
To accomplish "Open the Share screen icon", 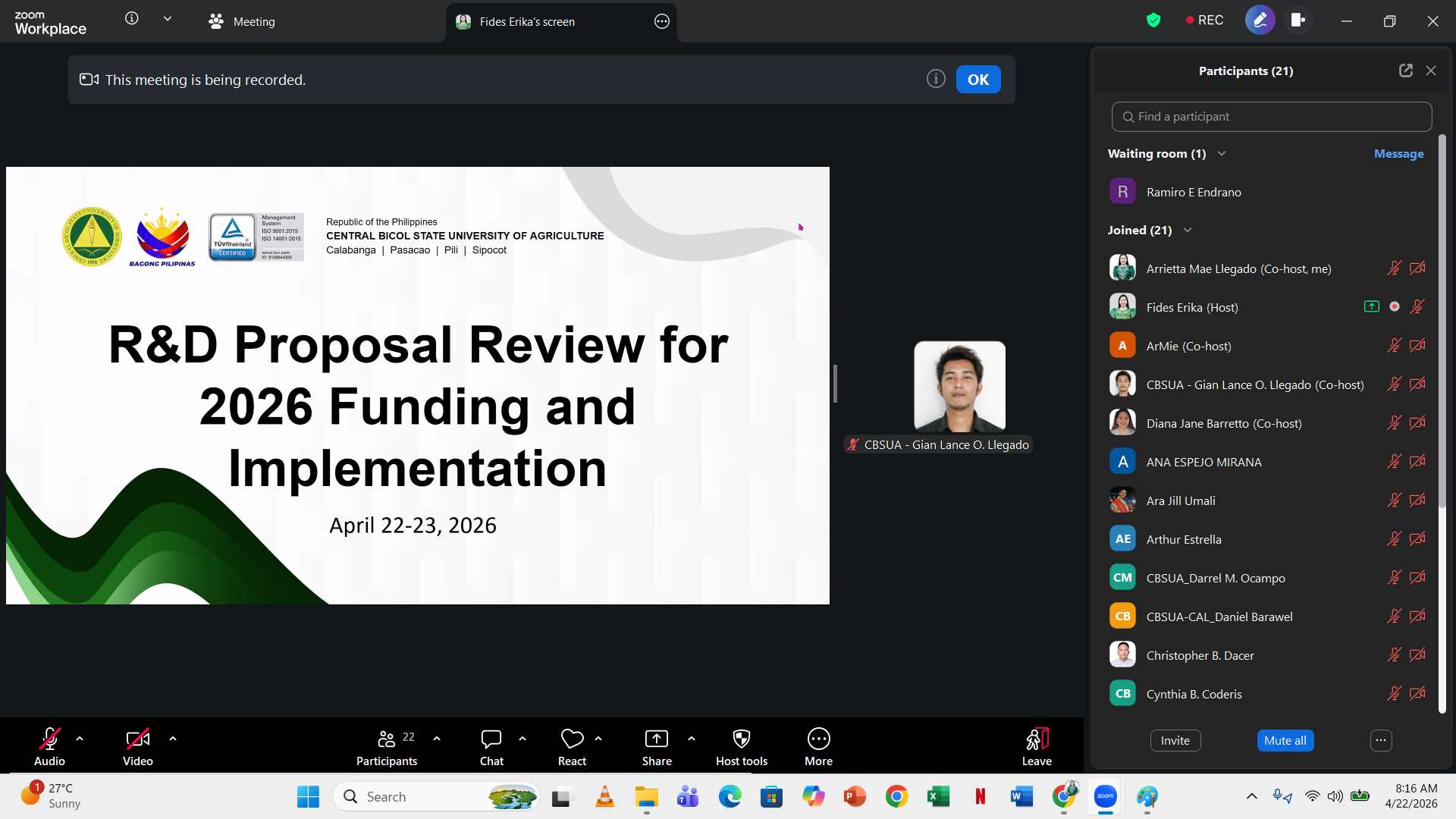I will (x=656, y=739).
